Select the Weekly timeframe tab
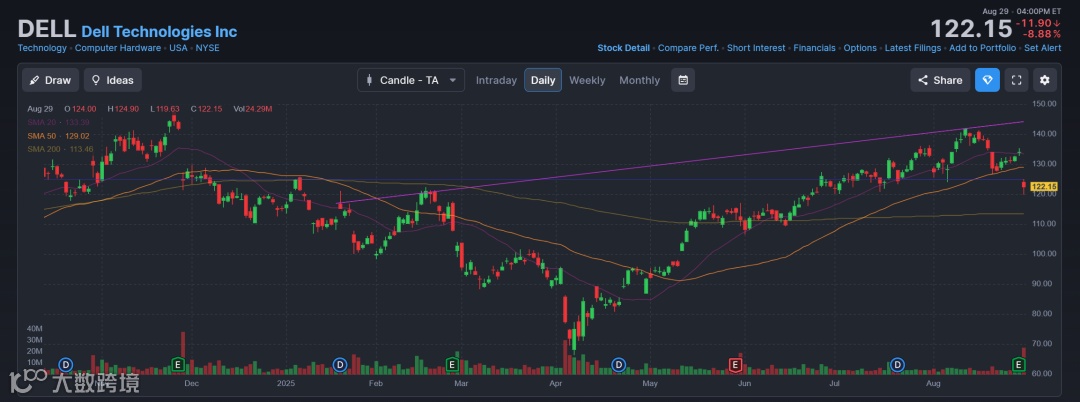 [x=587, y=80]
